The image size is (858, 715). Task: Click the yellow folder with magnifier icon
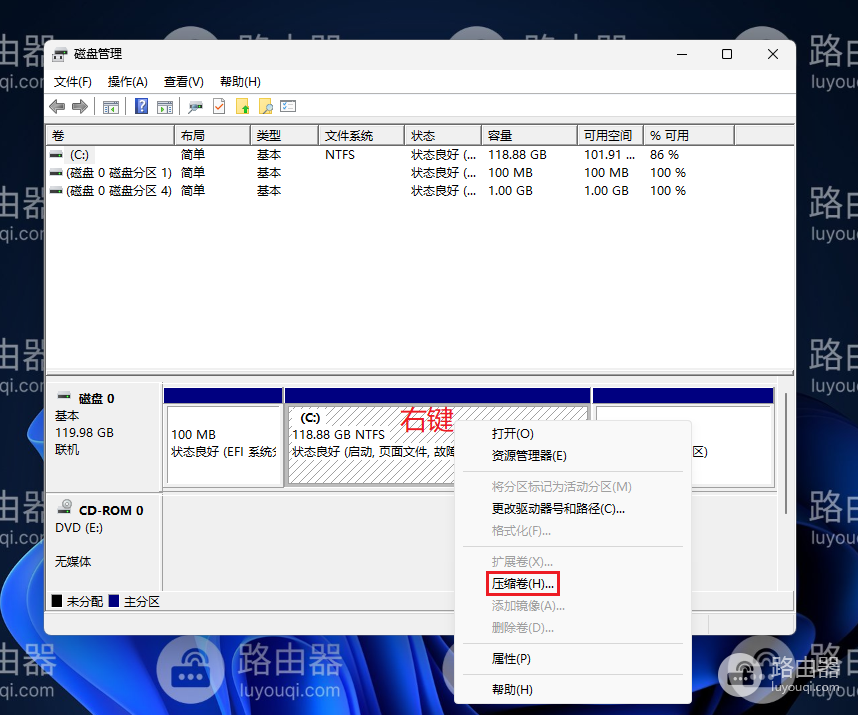265,106
